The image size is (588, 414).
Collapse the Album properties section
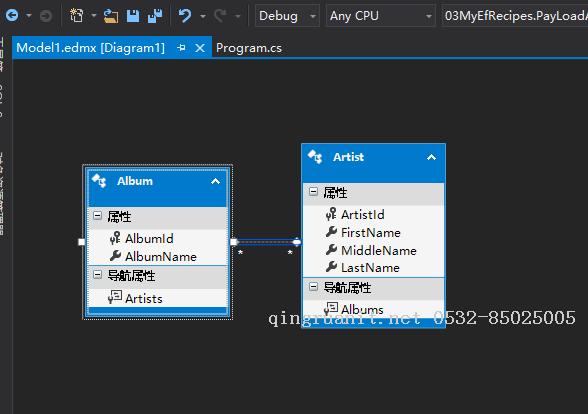pyautogui.click(x=98, y=216)
